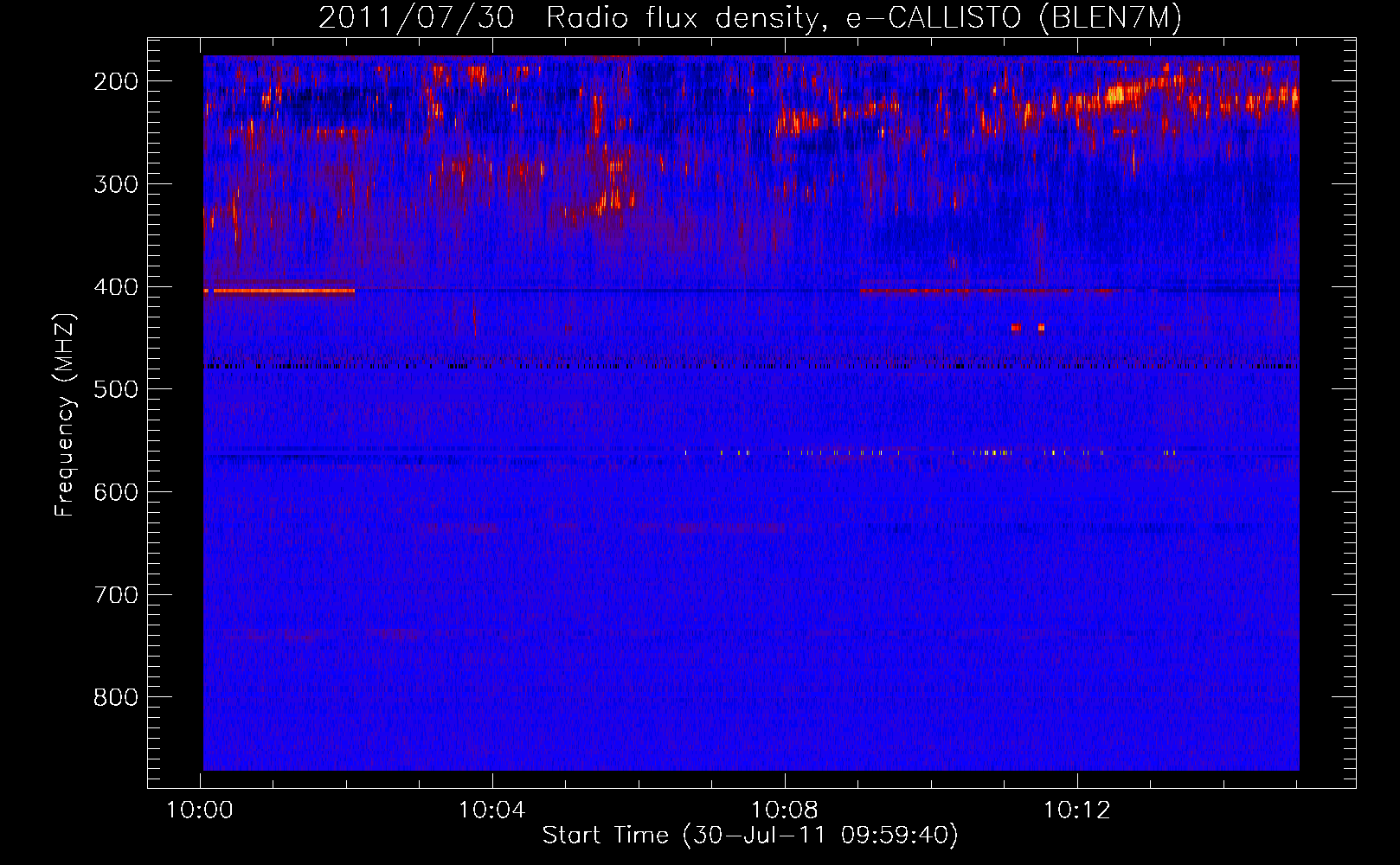Click the 200 frequency tick label

[x=116, y=81]
